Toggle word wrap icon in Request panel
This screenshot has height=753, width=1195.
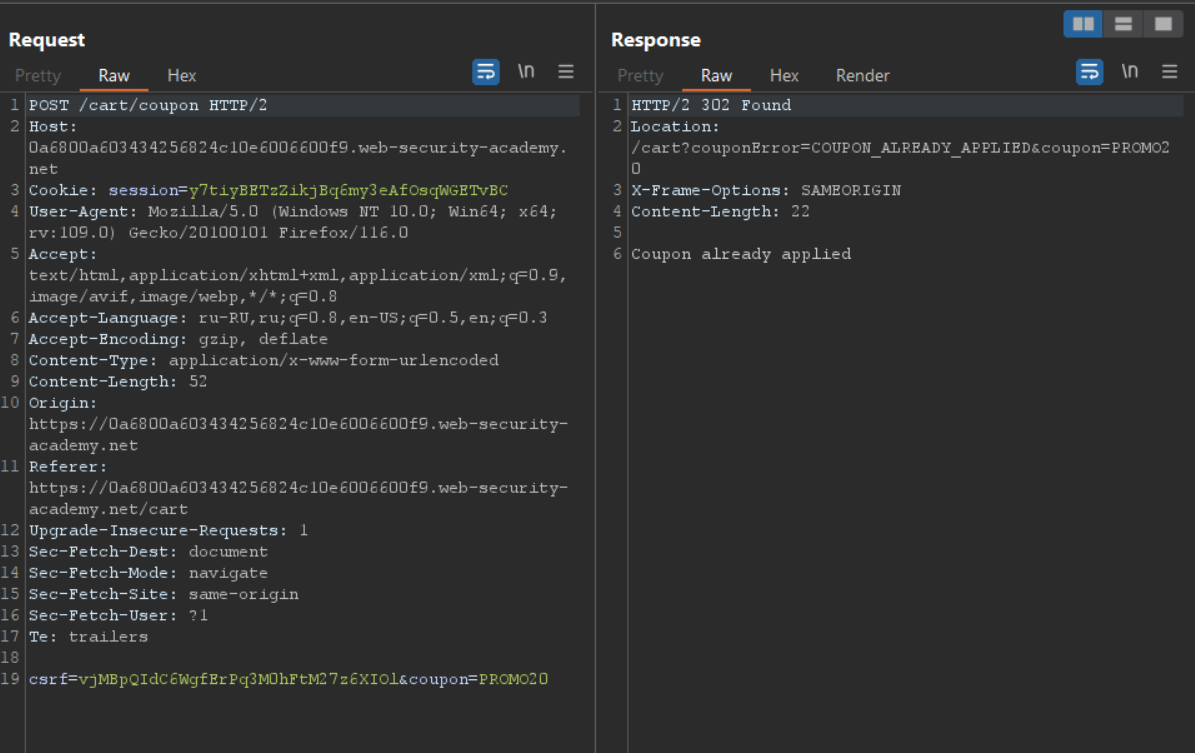point(486,72)
